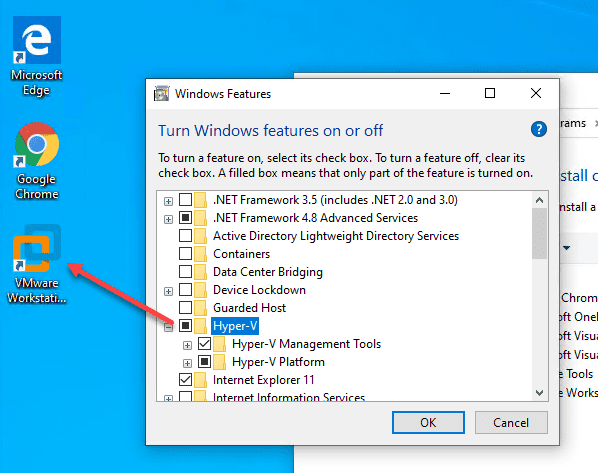
Task: Select the Device Lockdown label
Action: tap(259, 290)
